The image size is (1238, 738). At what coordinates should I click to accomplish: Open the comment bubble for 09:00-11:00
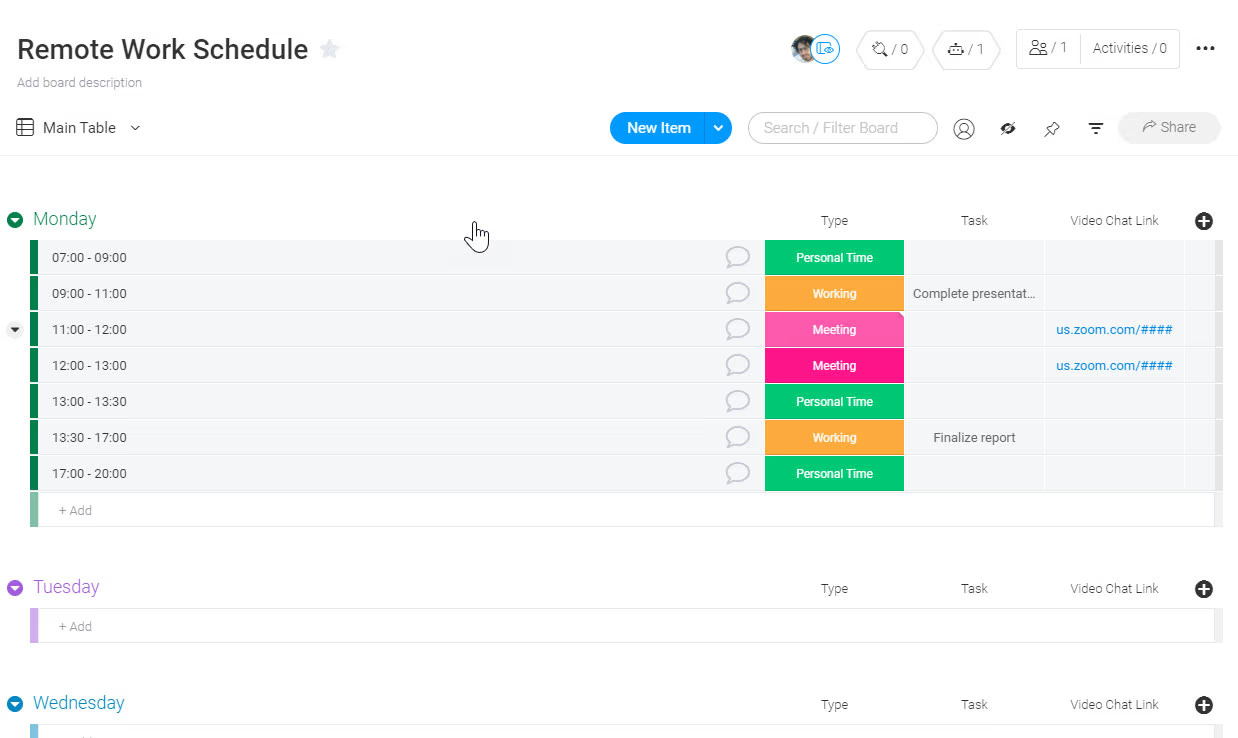click(x=737, y=293)
